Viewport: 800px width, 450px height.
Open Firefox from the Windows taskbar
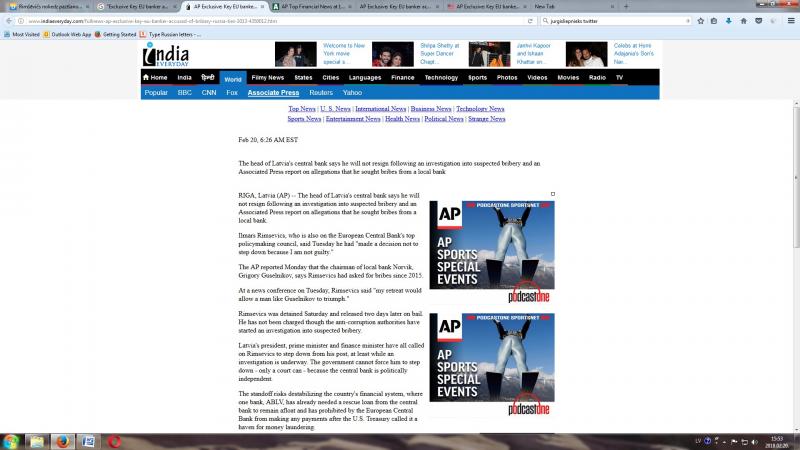(x=62, y=440)
